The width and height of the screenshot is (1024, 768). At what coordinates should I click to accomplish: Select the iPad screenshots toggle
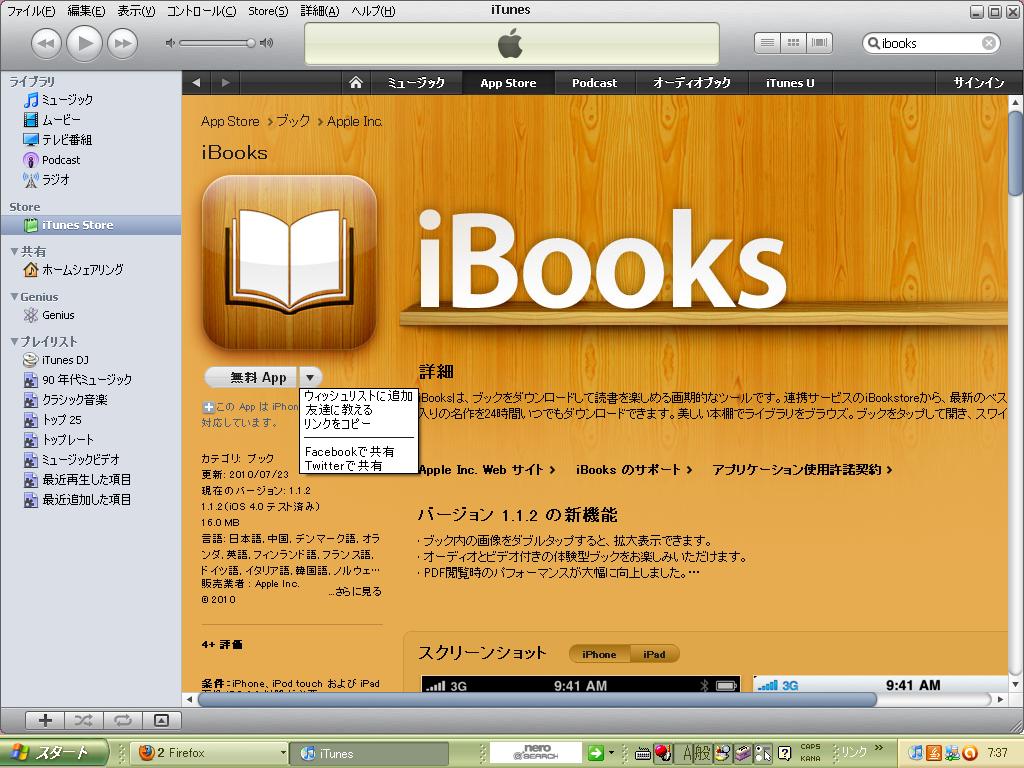[x=654, y=654]
